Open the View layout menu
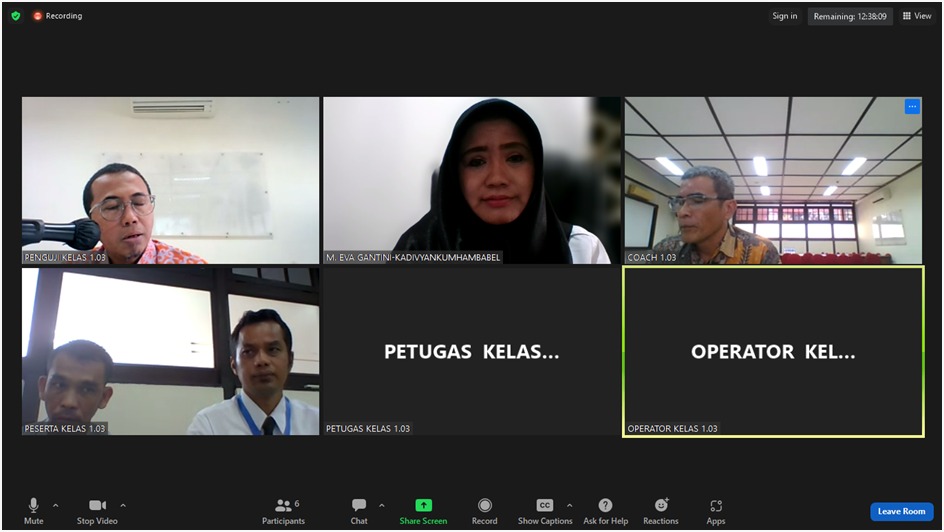944x532 pixels. click(917, 16)
